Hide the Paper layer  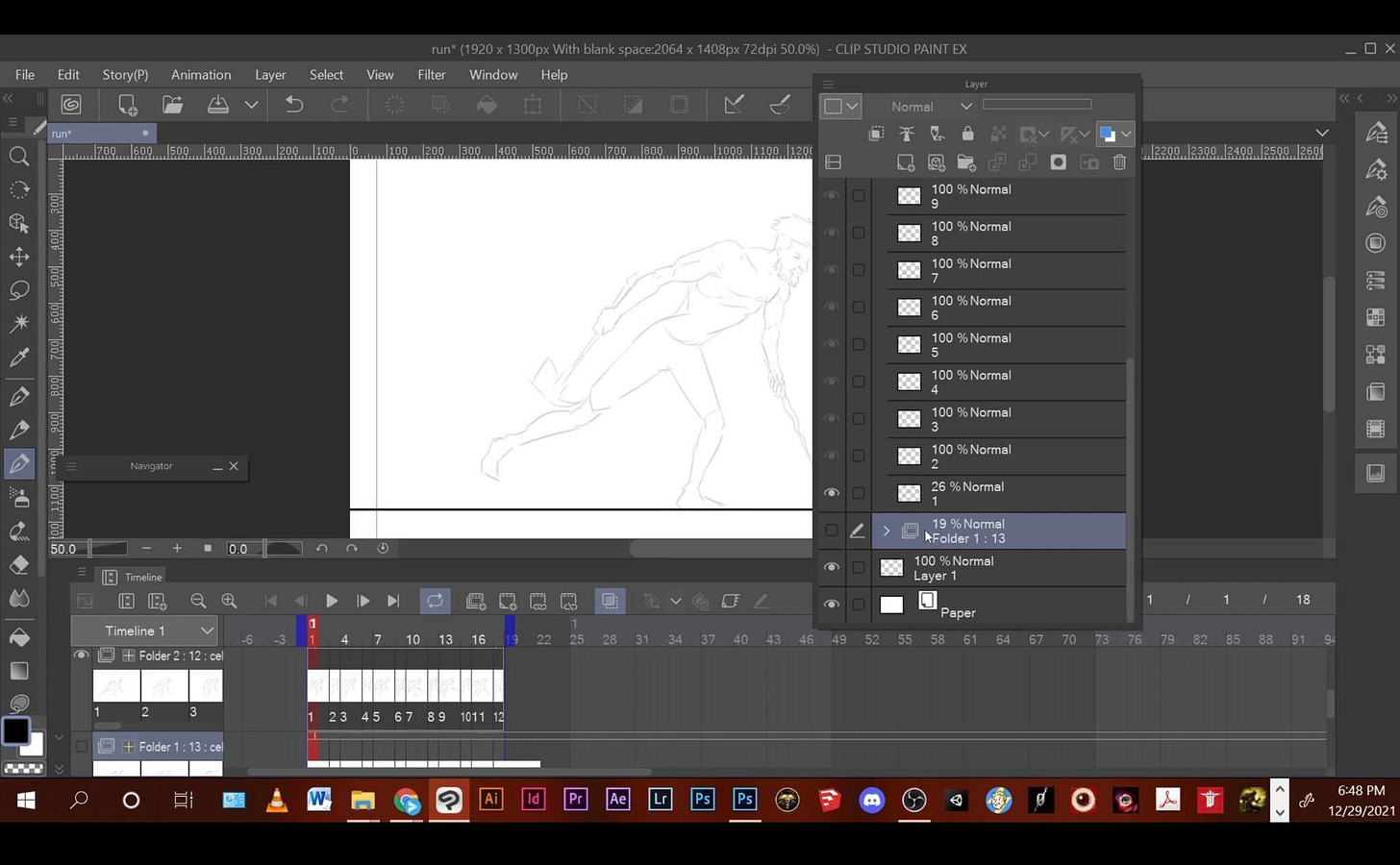click(x=832, y=604)
